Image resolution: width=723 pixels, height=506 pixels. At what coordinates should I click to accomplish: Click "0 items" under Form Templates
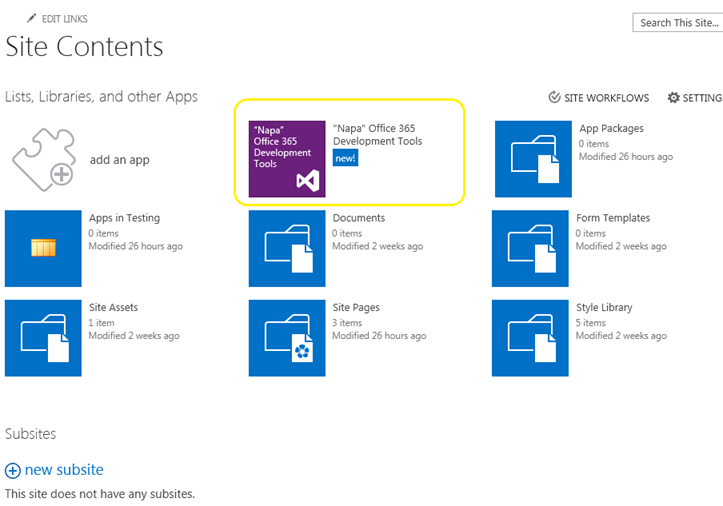tap(591, 233)
